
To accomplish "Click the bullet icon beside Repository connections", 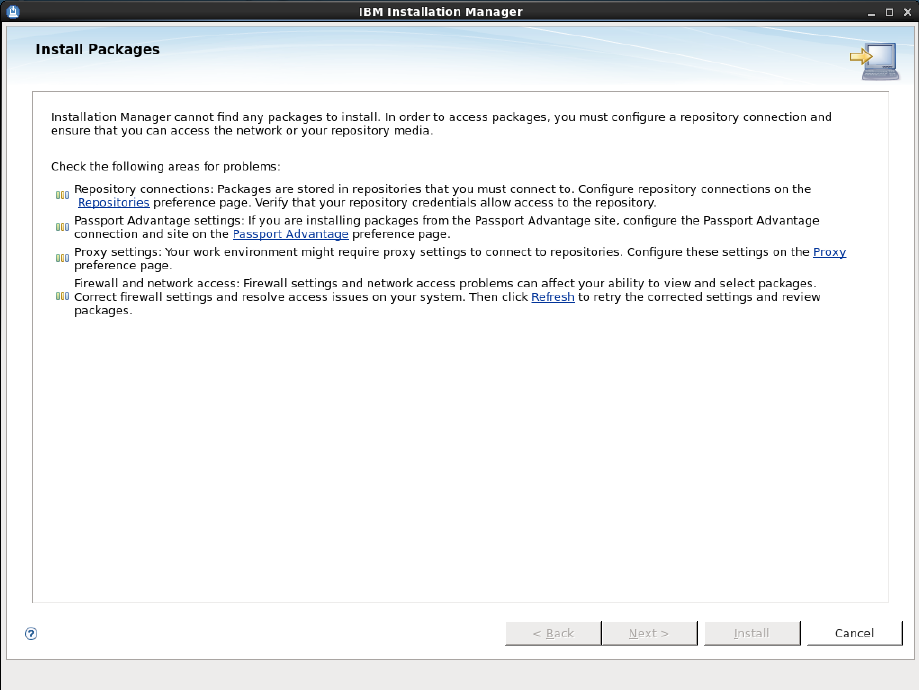I will [x=62, y=195].
